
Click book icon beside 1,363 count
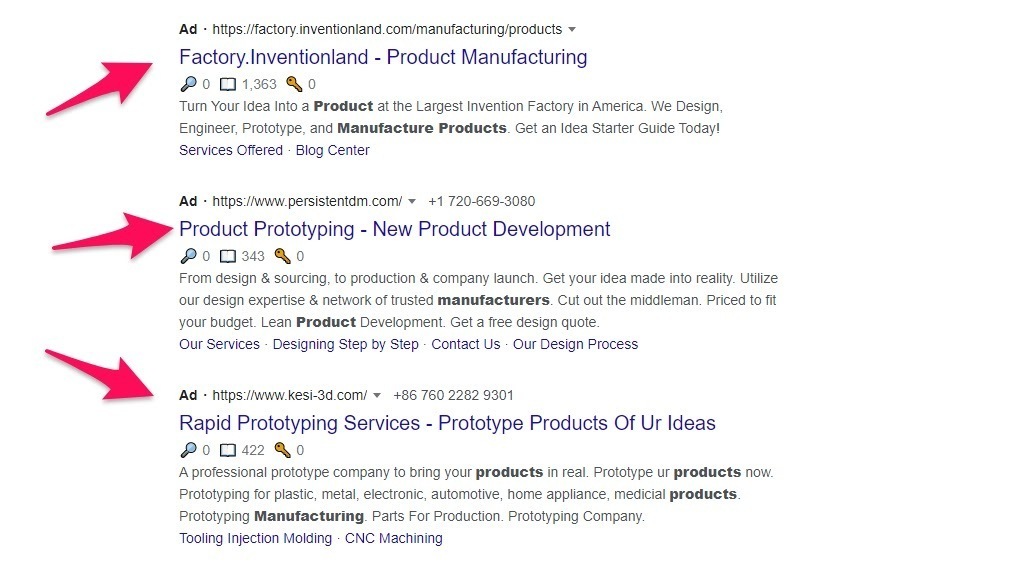click(228, 85)
